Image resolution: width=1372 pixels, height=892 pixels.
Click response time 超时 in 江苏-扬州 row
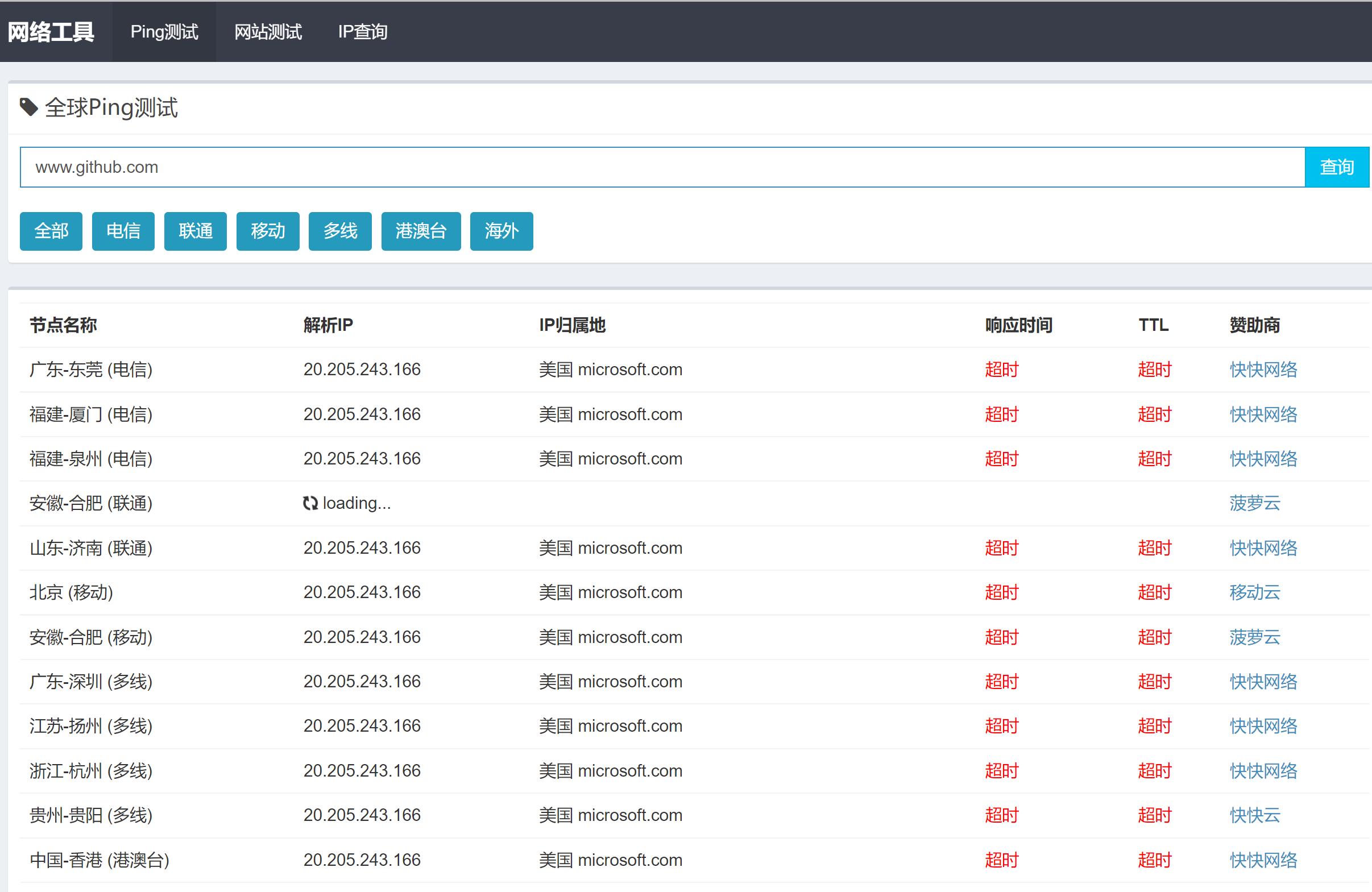tap(1002, 726)
